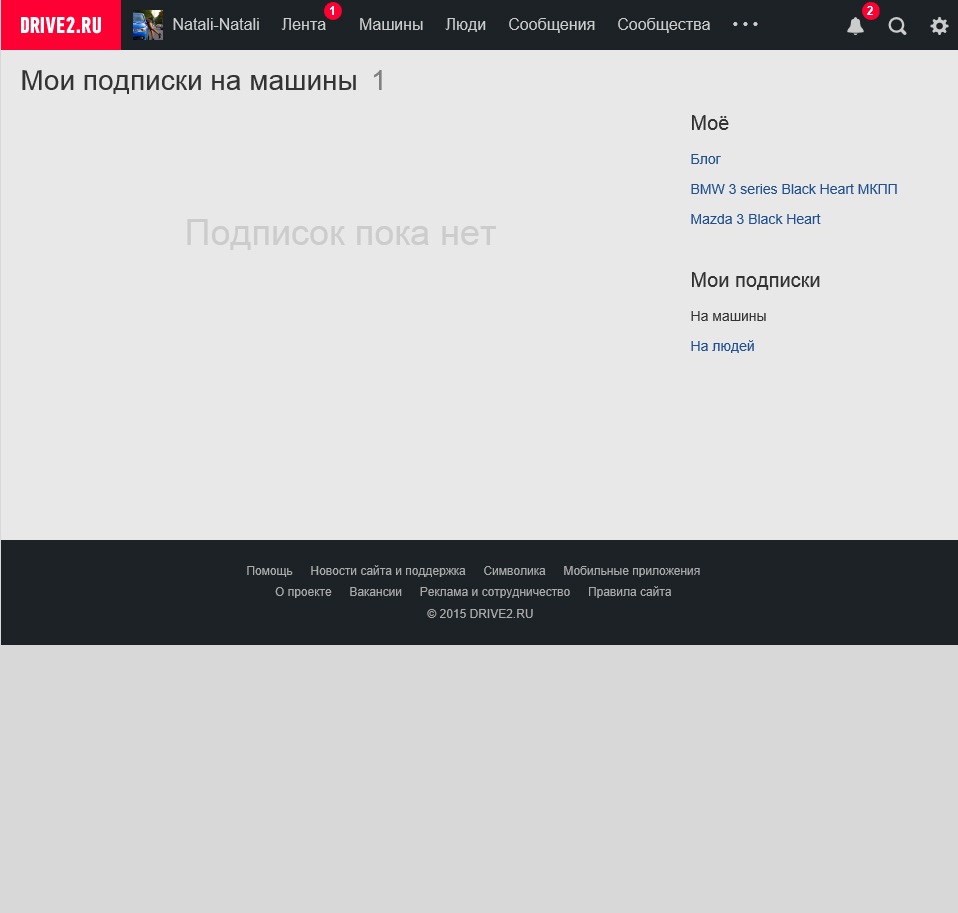Click the Мои подписки на машины heading
The image size is (958, 913).
coord(189,81)
